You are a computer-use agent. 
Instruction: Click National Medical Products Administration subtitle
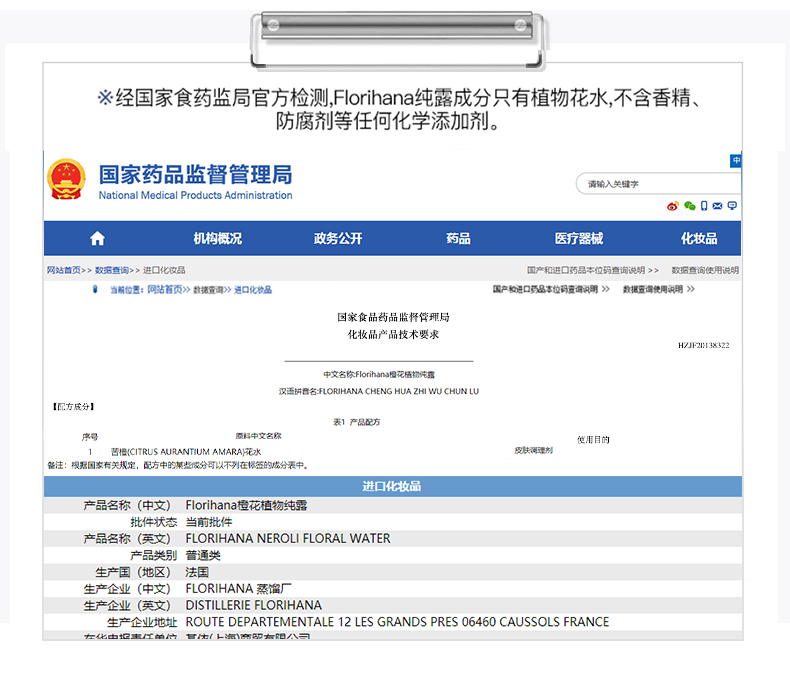[x=195, y=195]
